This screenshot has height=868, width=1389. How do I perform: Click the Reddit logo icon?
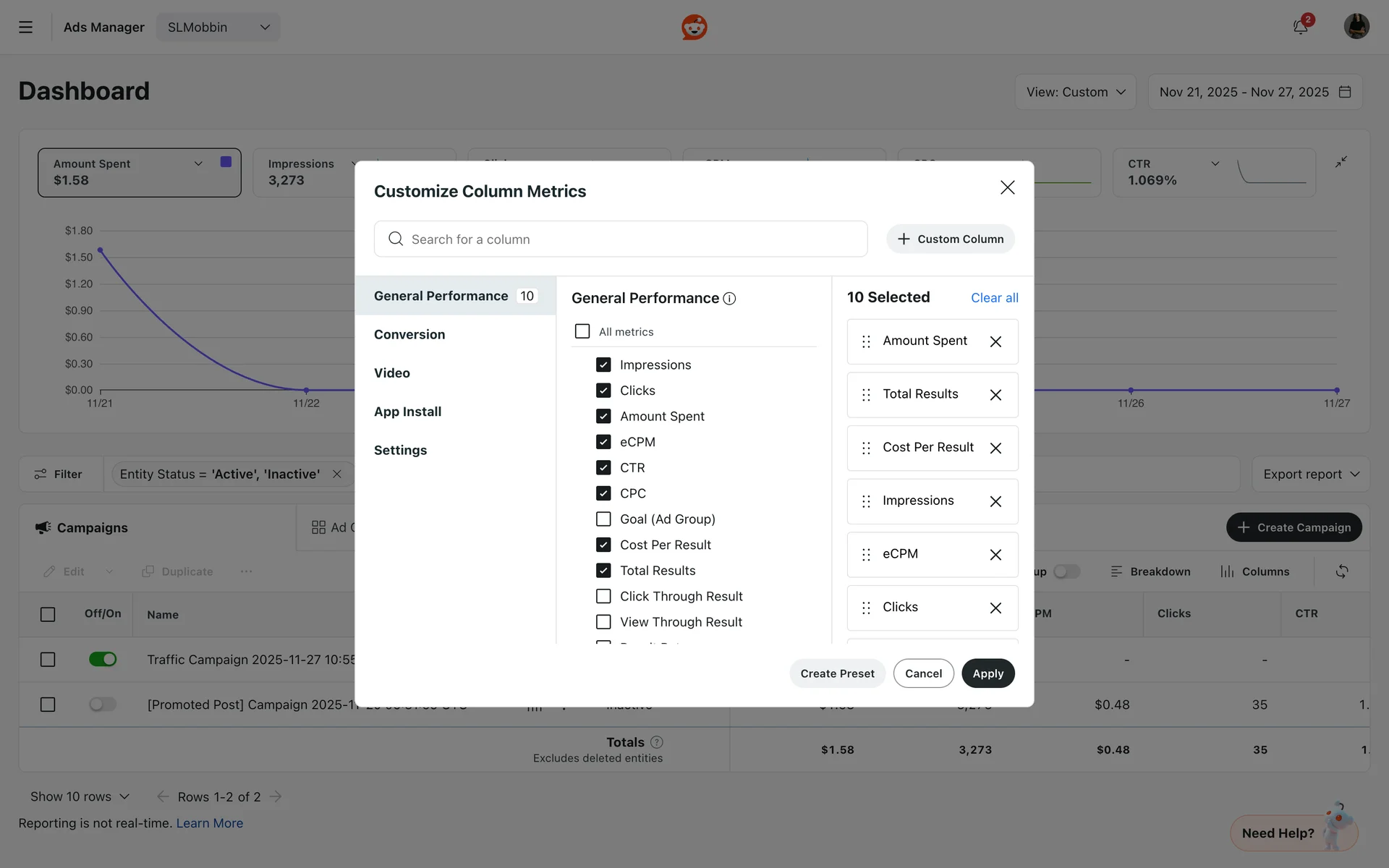click(x=694, y=27)
